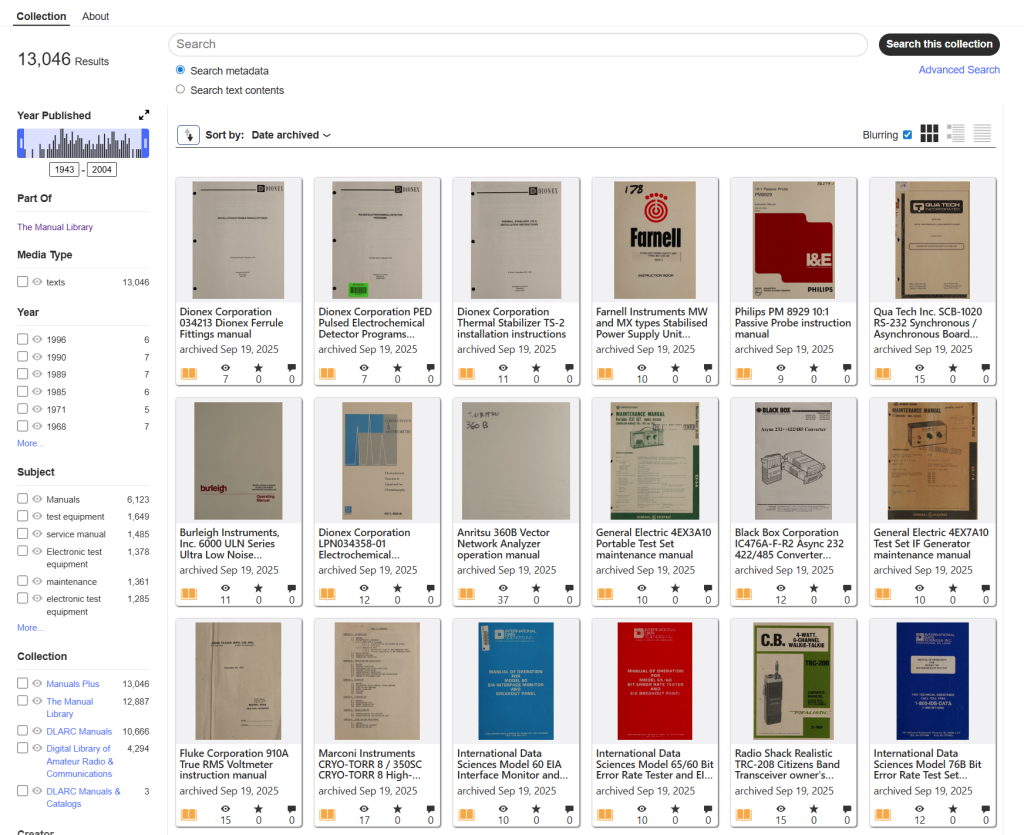Edit the 2004 end year field
Viewport: 1024px width, 835px height.
(x=101, y=170)
